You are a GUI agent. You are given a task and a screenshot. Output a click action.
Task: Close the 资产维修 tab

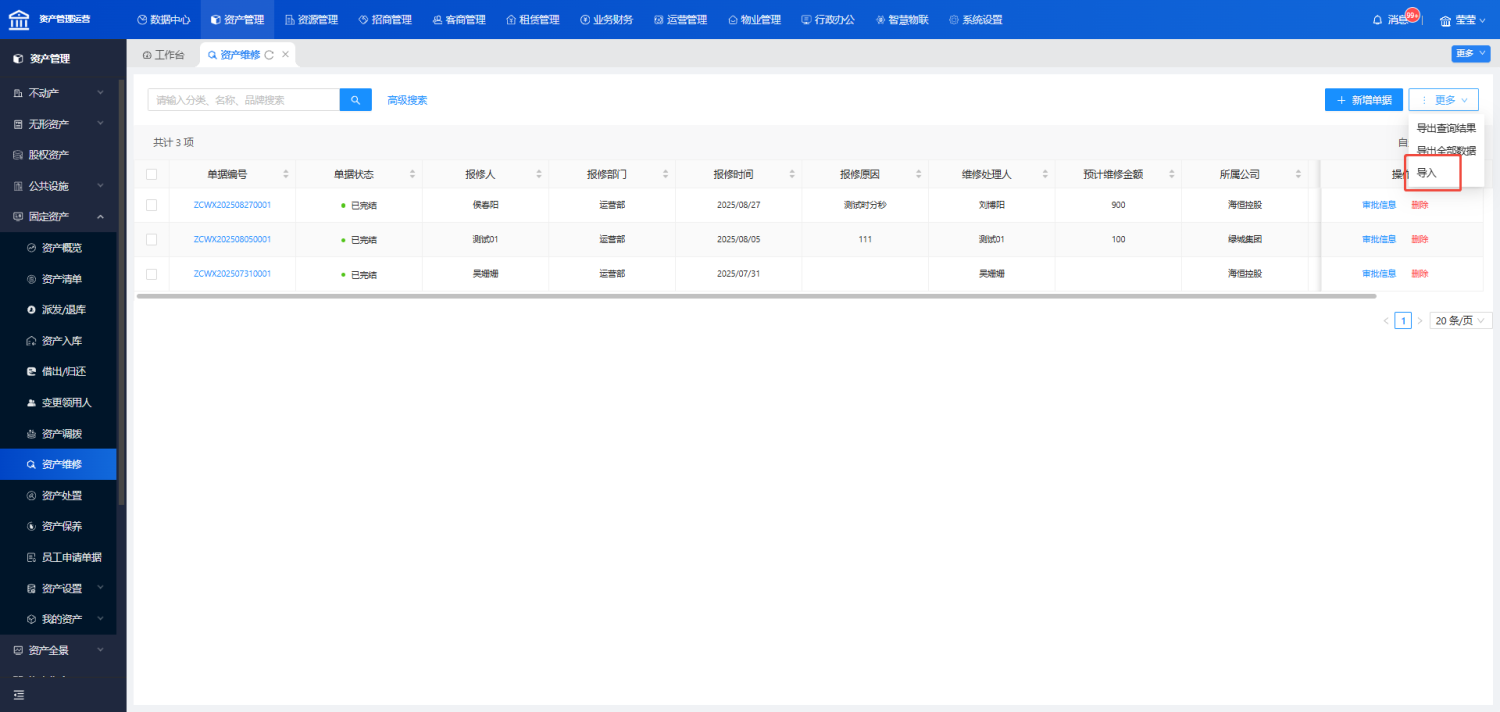[x=286, y=55]
